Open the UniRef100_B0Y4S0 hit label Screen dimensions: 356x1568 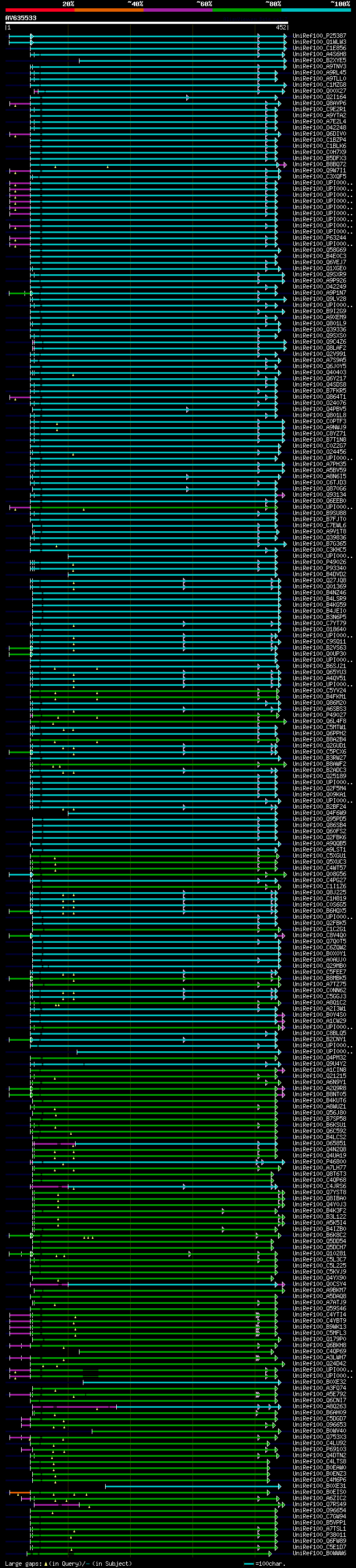[319, 1015]
